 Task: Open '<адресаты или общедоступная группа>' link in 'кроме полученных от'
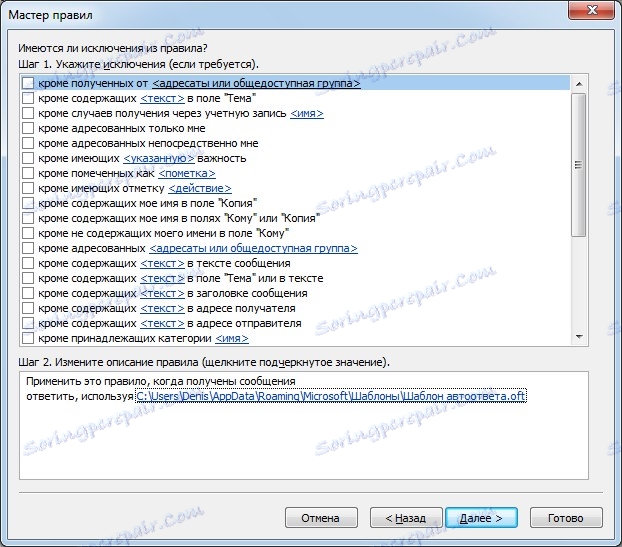[x=256, y=84]
